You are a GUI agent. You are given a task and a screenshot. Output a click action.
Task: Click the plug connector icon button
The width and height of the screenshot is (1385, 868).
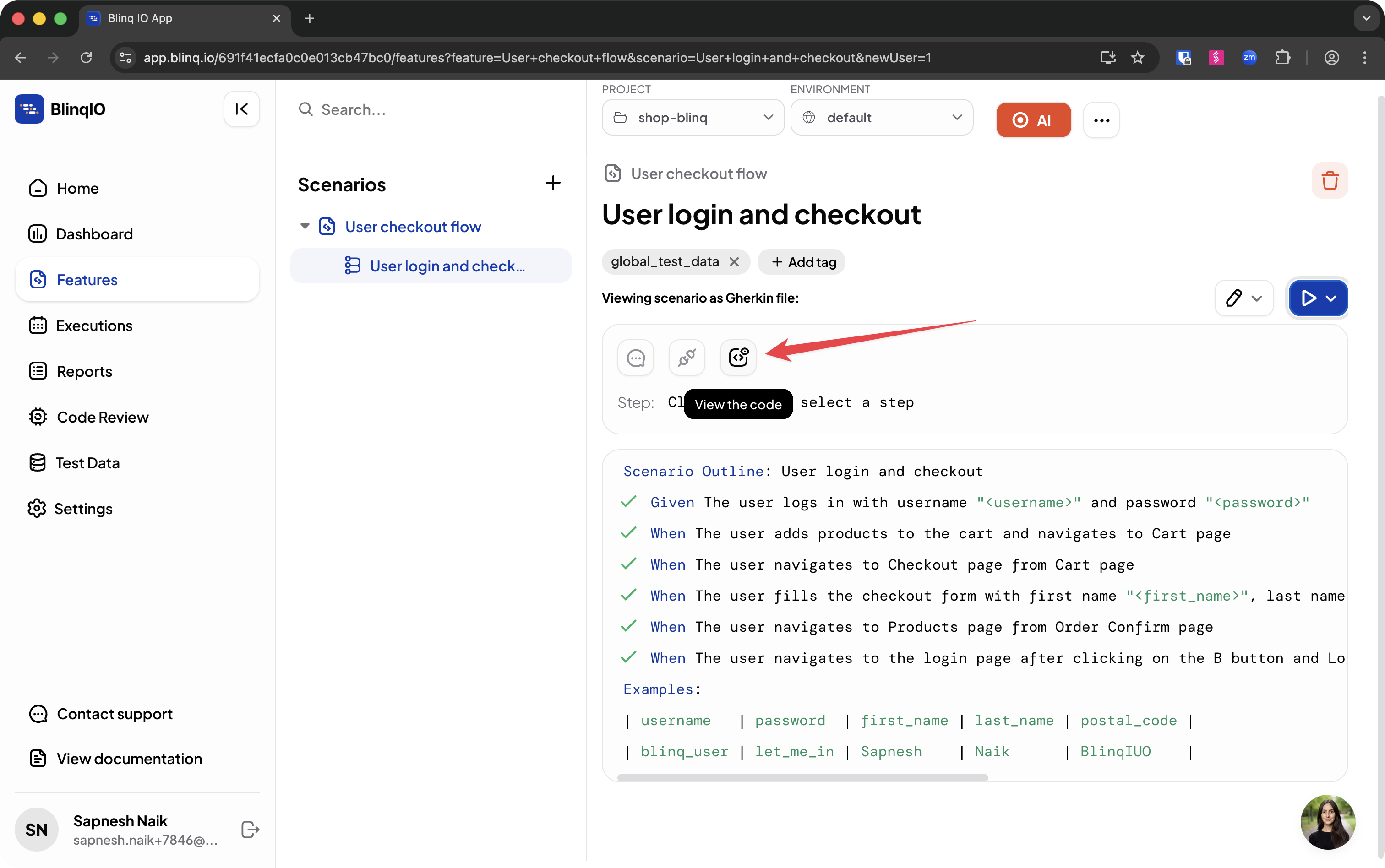686,357
